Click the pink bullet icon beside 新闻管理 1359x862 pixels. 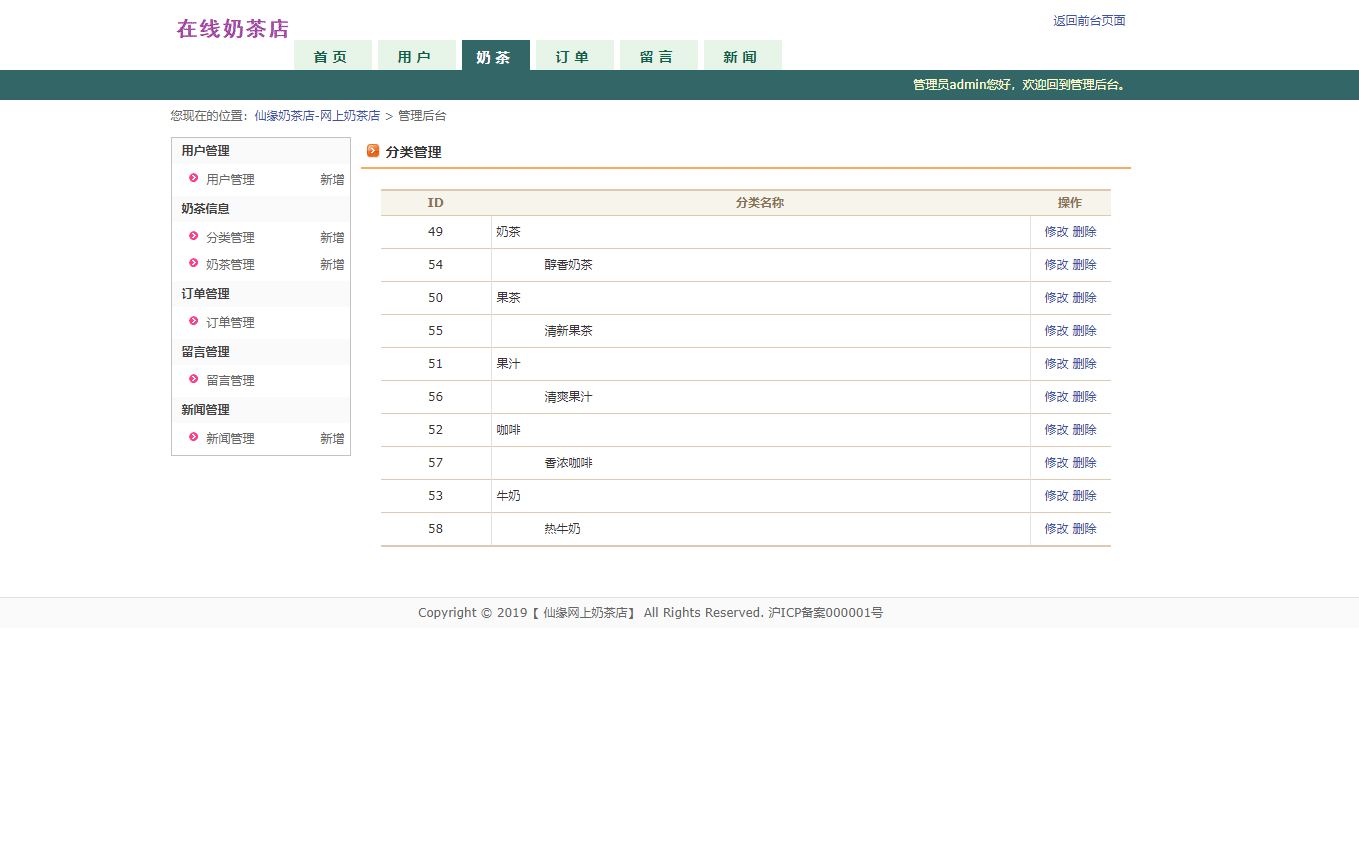[194, 437]
